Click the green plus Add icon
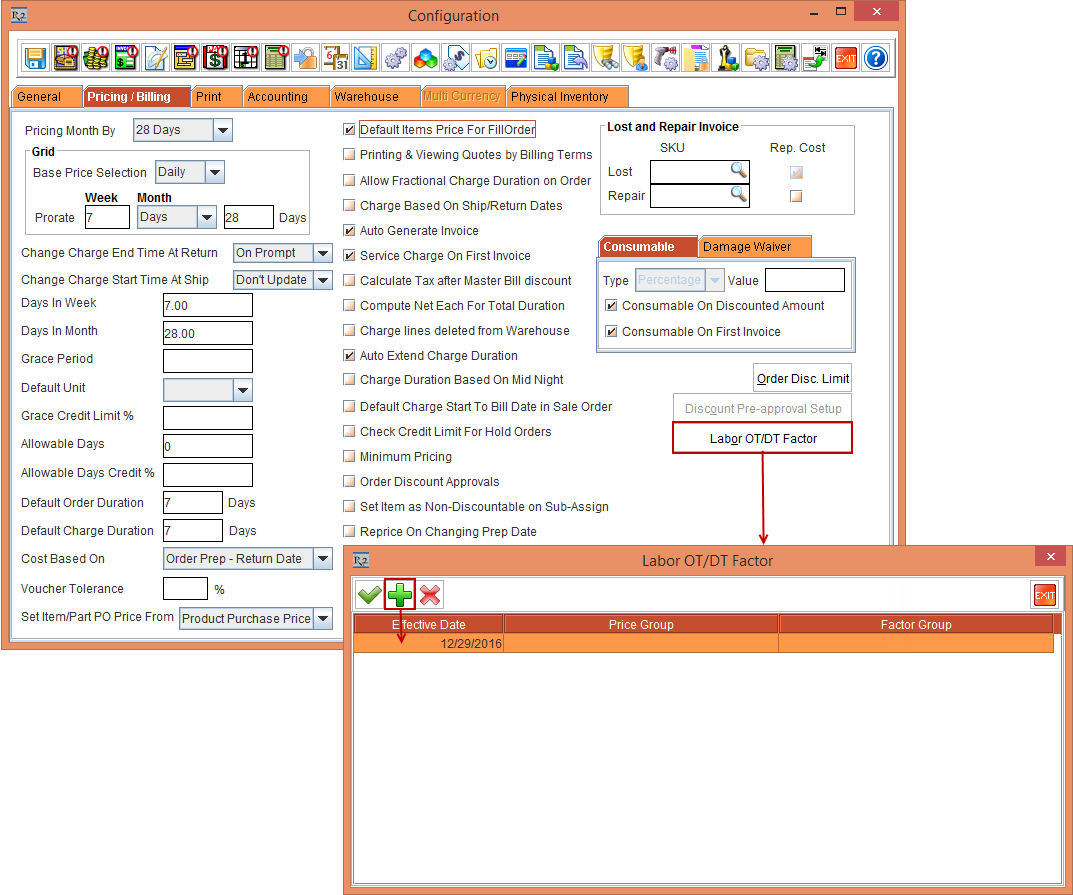Screen dimensions: 1073x895 coord(400,596)
